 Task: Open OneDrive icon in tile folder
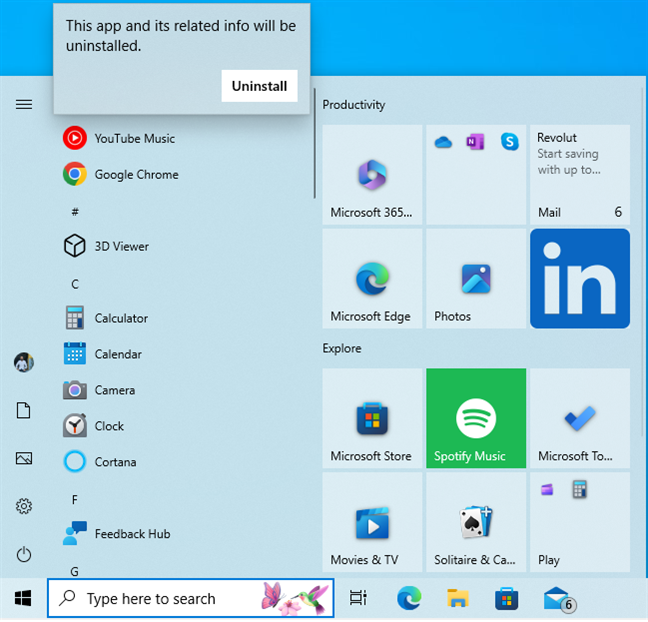click(443, 142)
